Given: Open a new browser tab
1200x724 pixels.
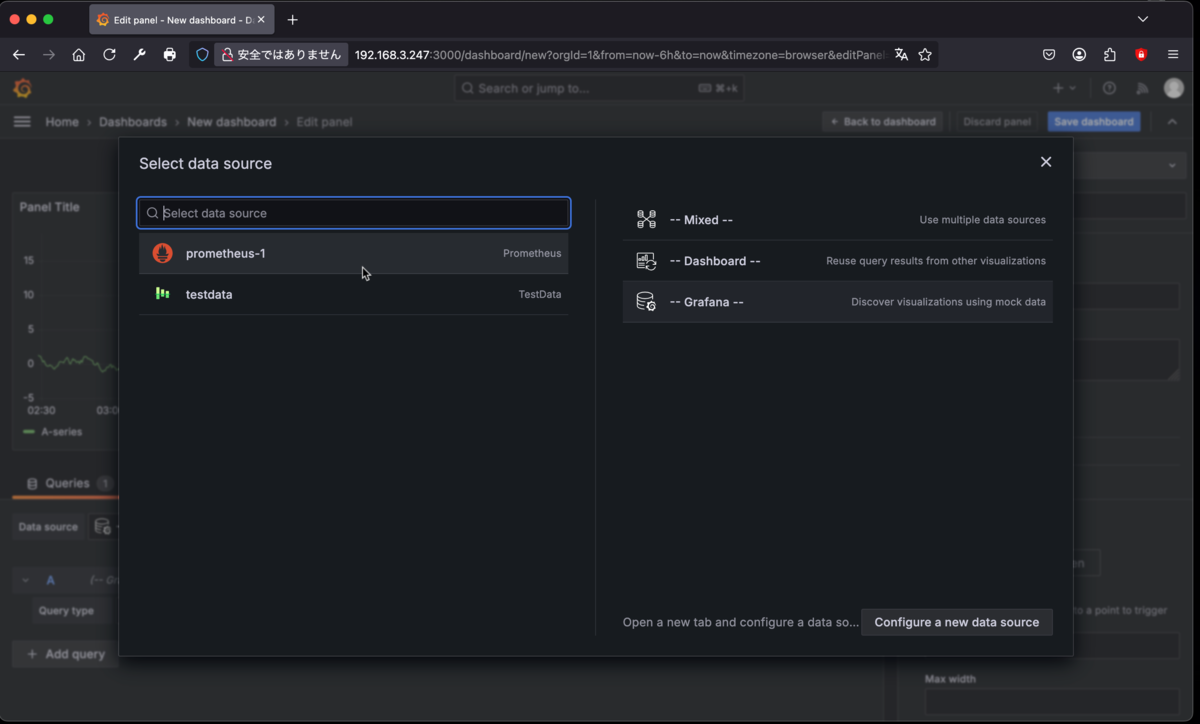Looking at the screenshot, I should [292, 20].
